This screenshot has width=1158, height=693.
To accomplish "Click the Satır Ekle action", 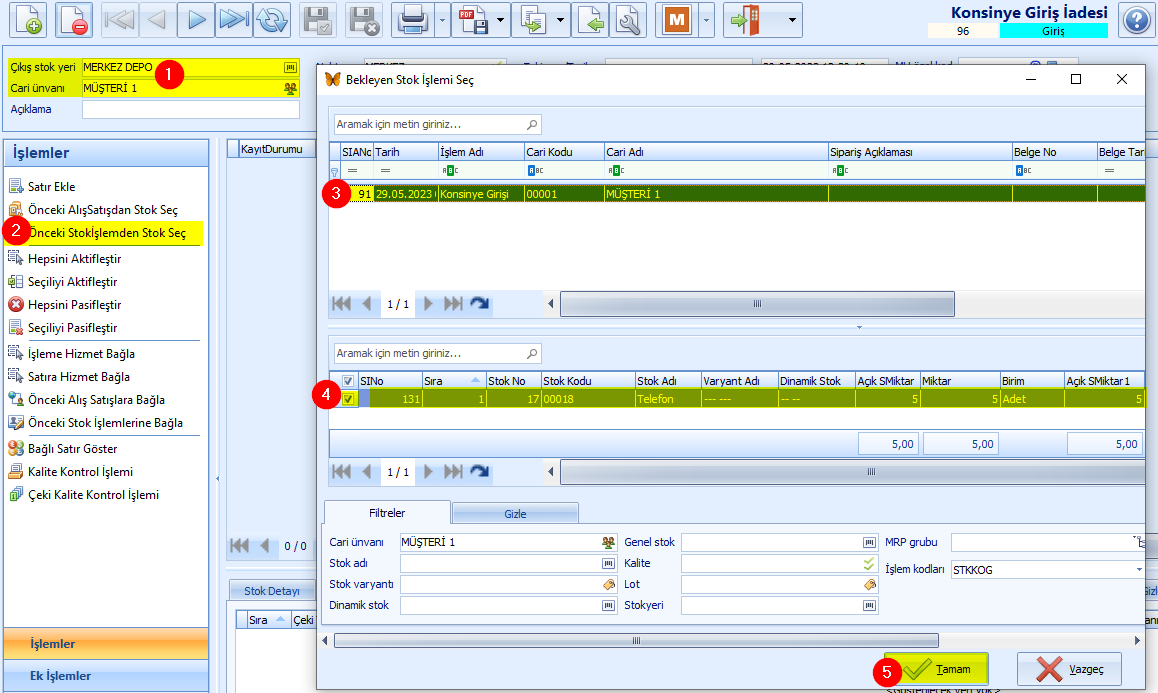I will (x=52, y=187).
